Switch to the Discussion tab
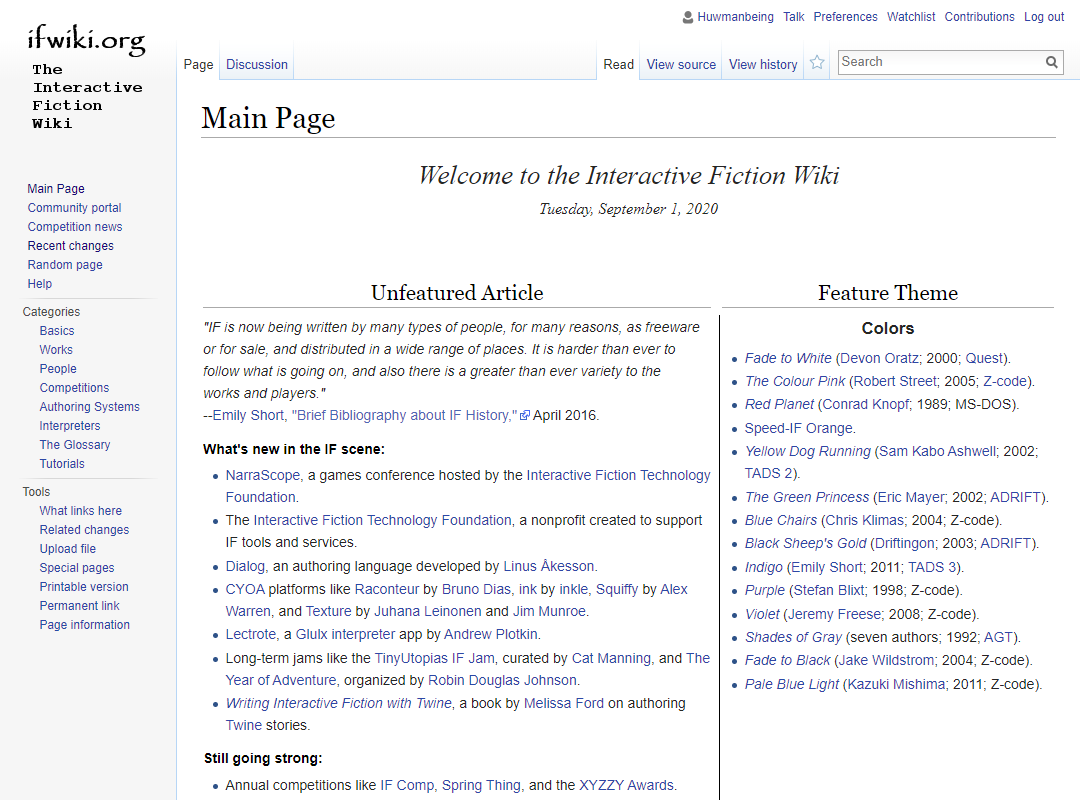The height and width of the screenshot is (800, 1080). point(257,64)
